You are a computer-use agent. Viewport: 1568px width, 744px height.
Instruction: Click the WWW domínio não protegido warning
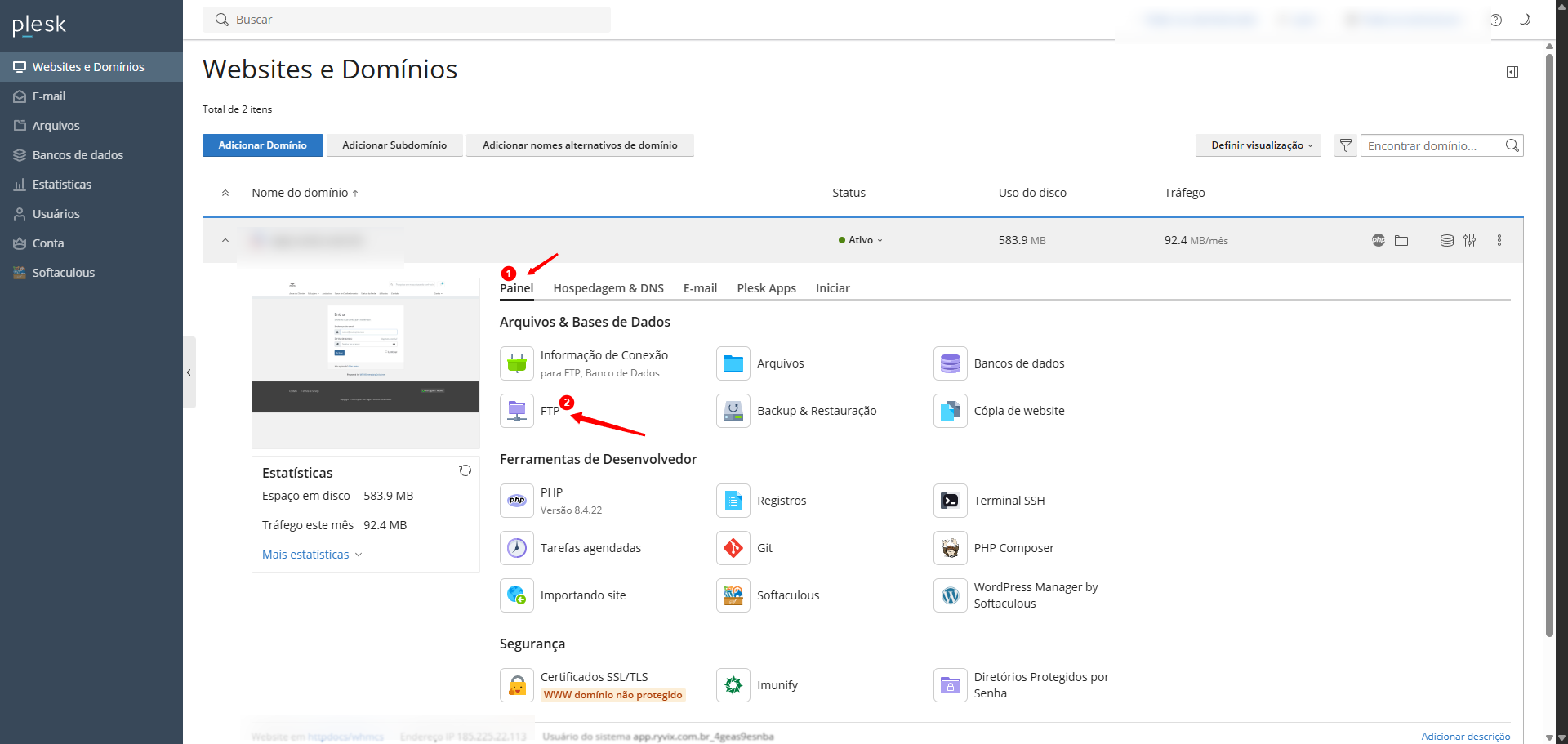(613, 695)
